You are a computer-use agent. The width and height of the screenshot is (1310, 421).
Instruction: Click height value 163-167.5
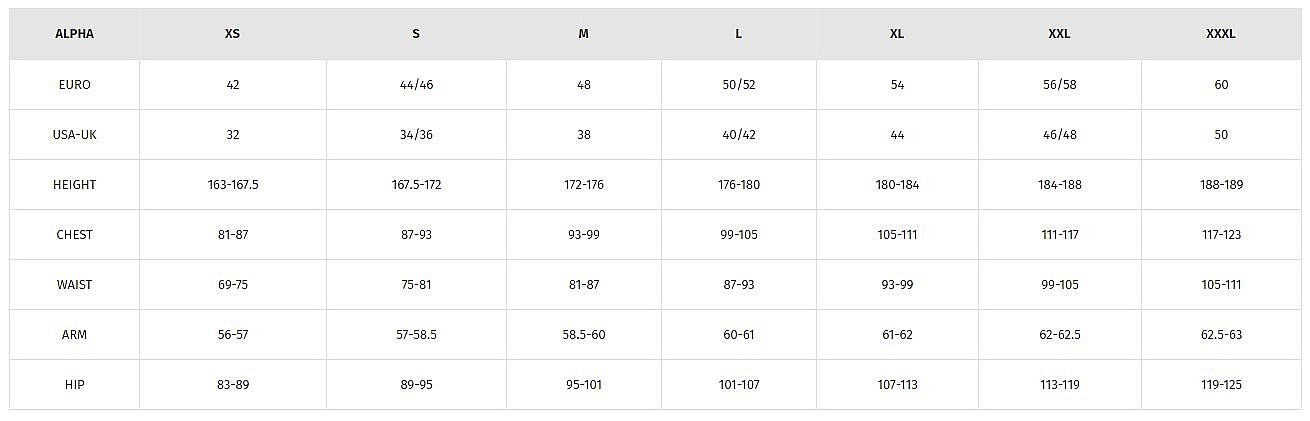click(x=232, y=185)
